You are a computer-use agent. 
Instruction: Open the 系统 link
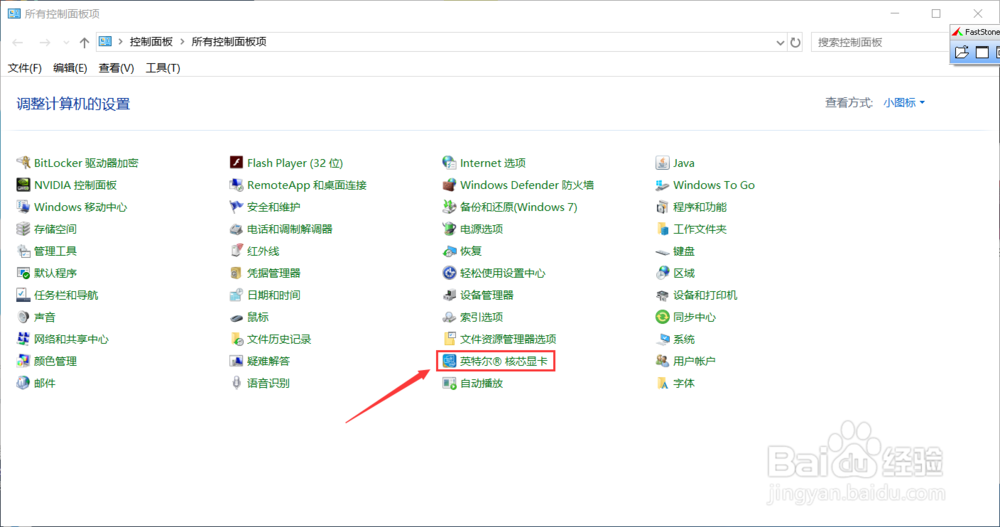(684, 339)
